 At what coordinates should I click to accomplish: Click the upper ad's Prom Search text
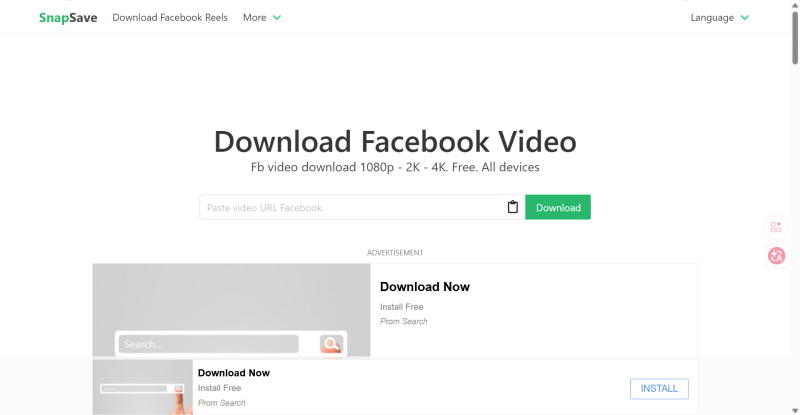[x=404, y=321]
